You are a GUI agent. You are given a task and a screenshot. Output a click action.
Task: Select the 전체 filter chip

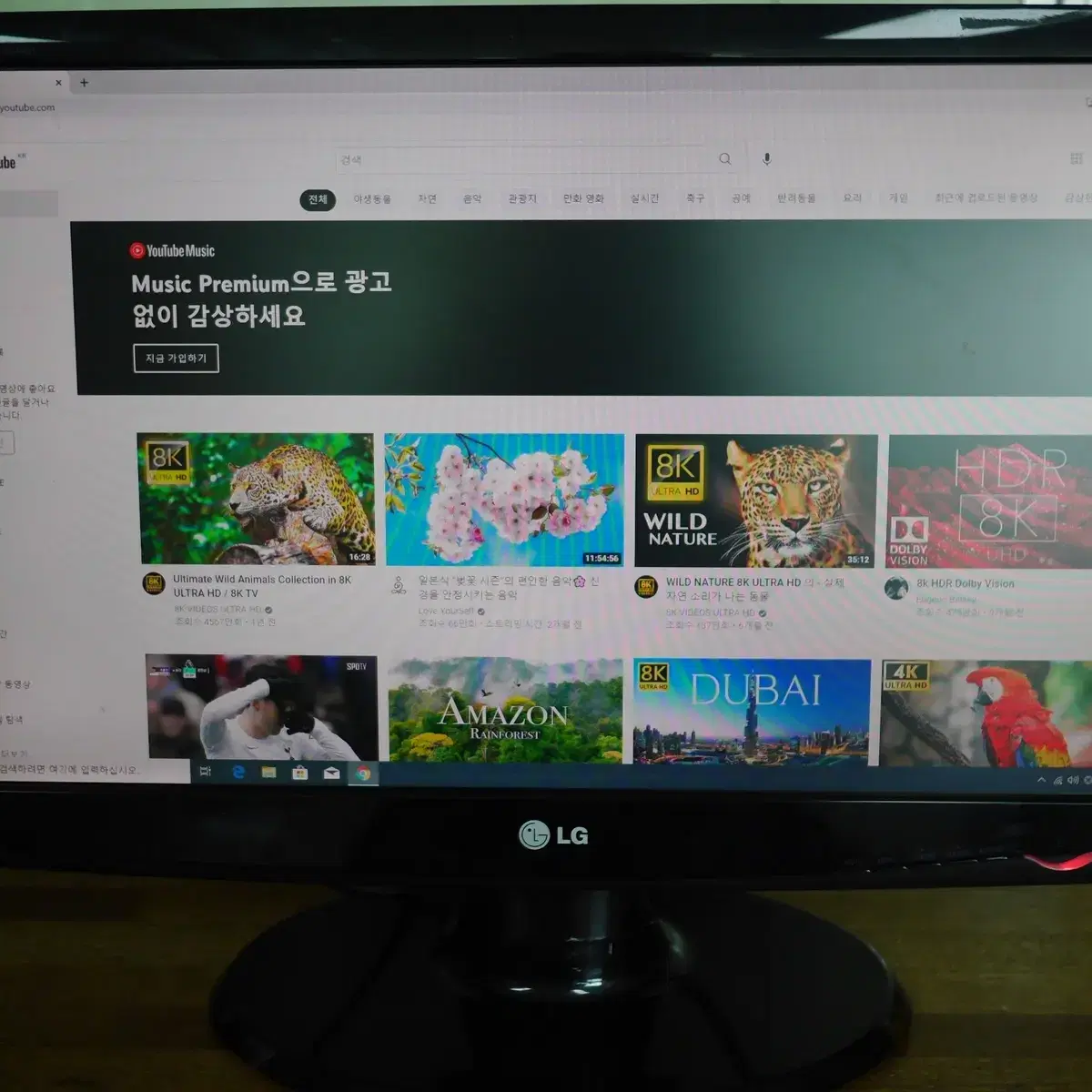pyautogui.click(x=318, y=199)
